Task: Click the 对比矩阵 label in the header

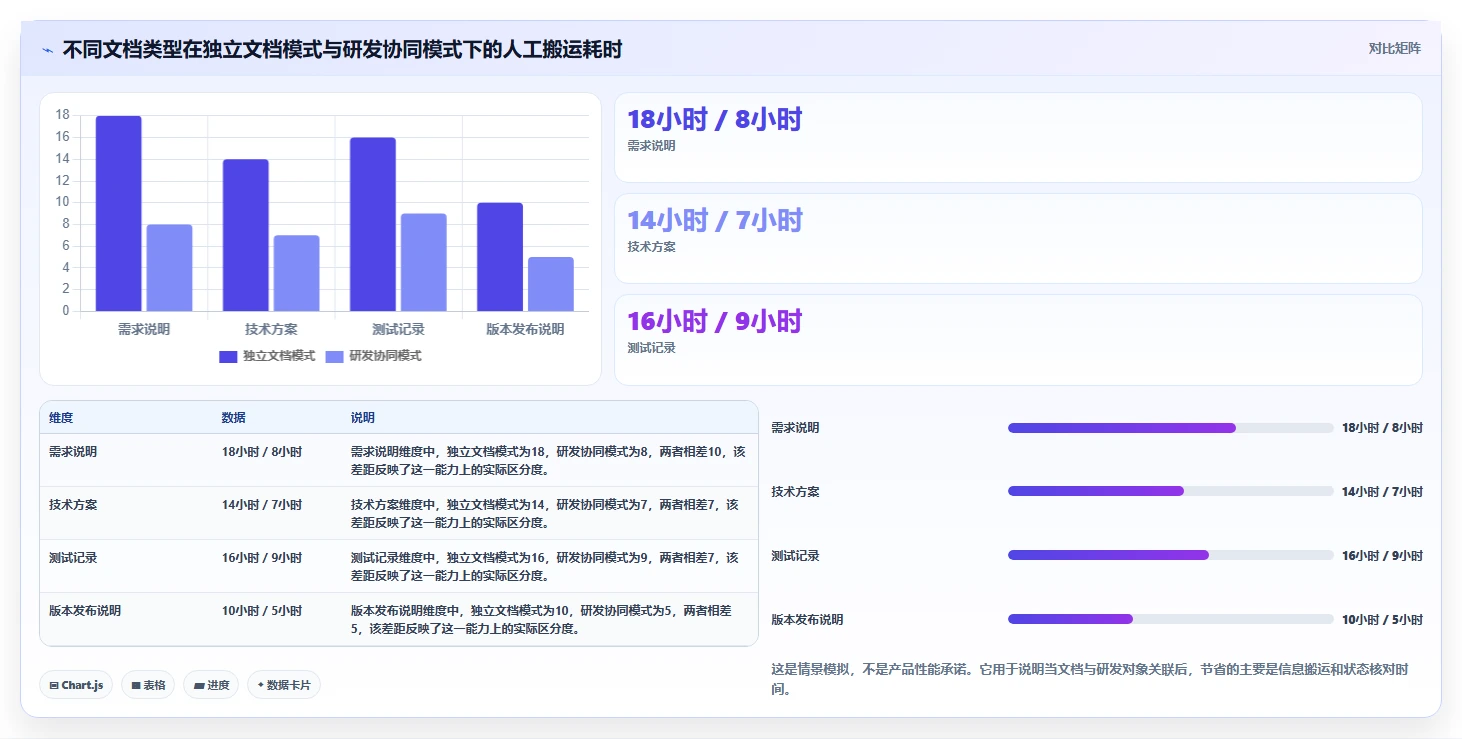Action: click(1395, 49)
